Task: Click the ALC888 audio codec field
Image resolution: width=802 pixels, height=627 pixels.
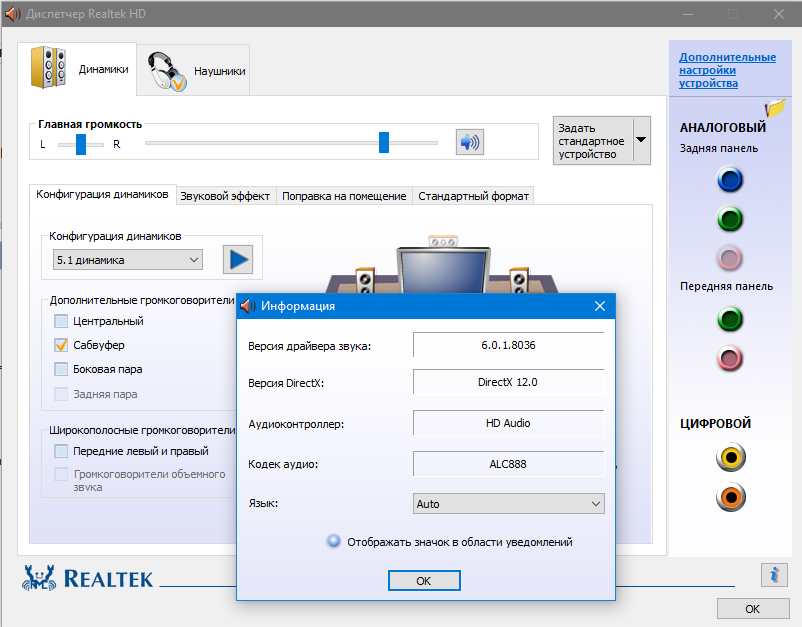Action: click(x=508, y=464)
